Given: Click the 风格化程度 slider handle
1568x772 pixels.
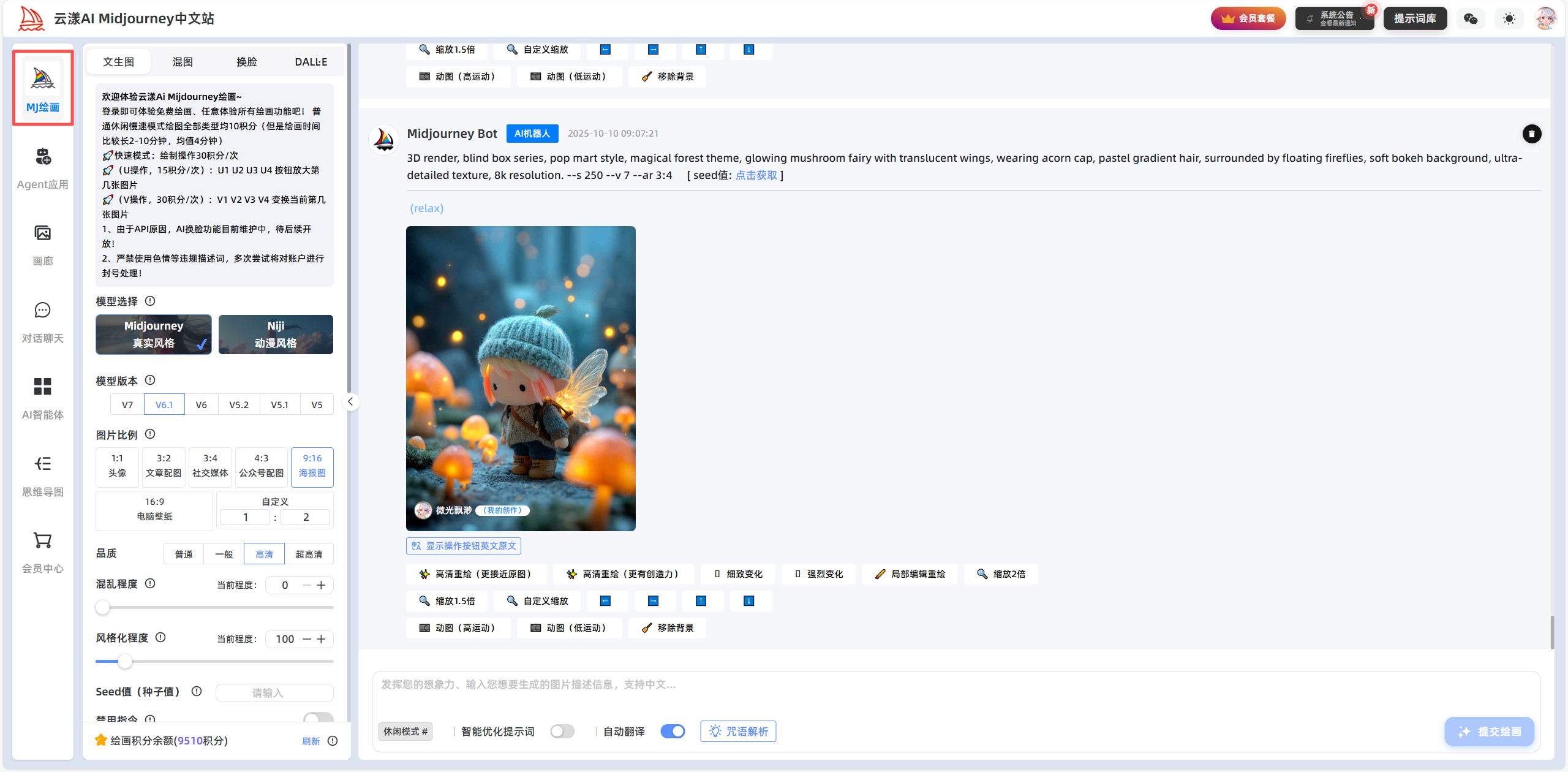Looking at the screenshot, I should [x=125, y=662].
